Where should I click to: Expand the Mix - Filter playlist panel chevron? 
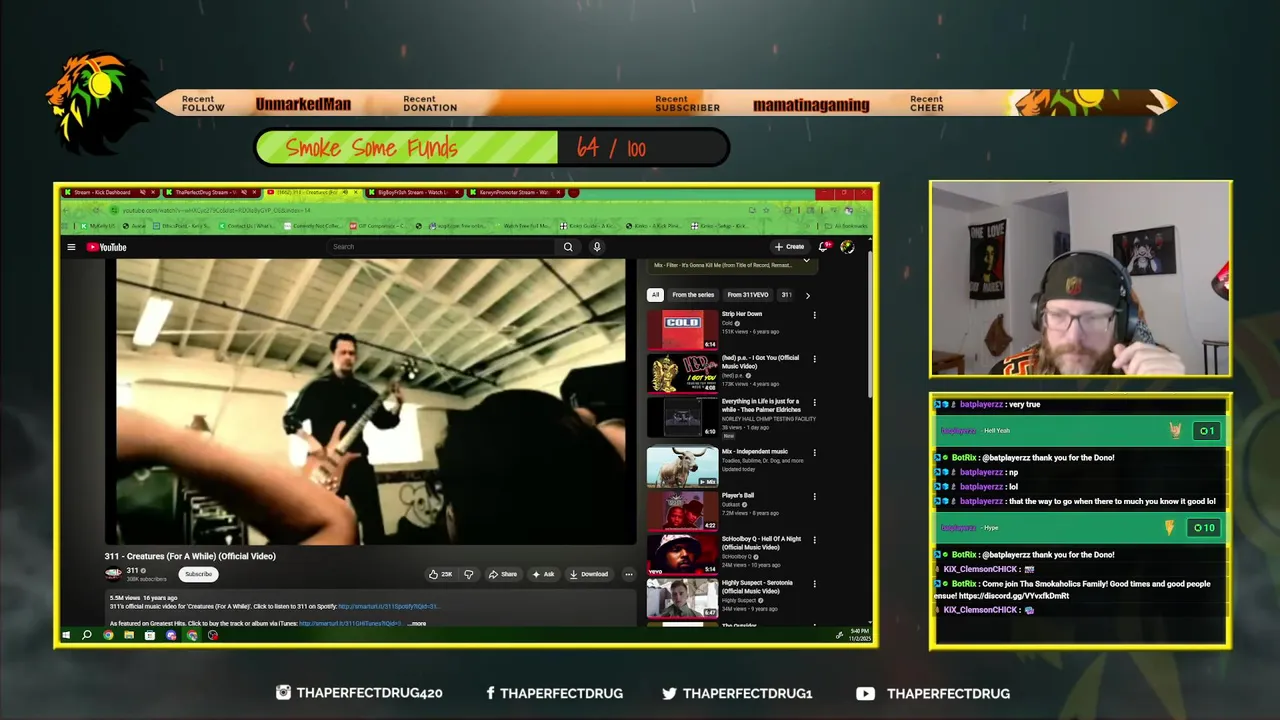pyautogui.click(x=806, y=262)
